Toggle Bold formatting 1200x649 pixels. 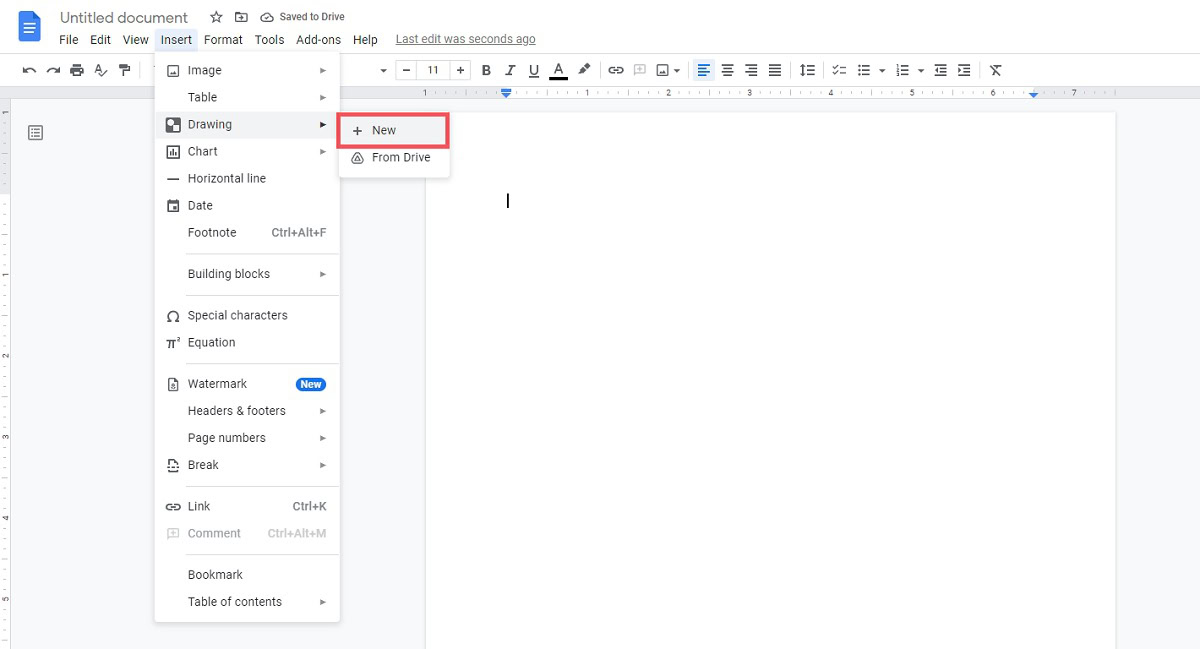486,70
